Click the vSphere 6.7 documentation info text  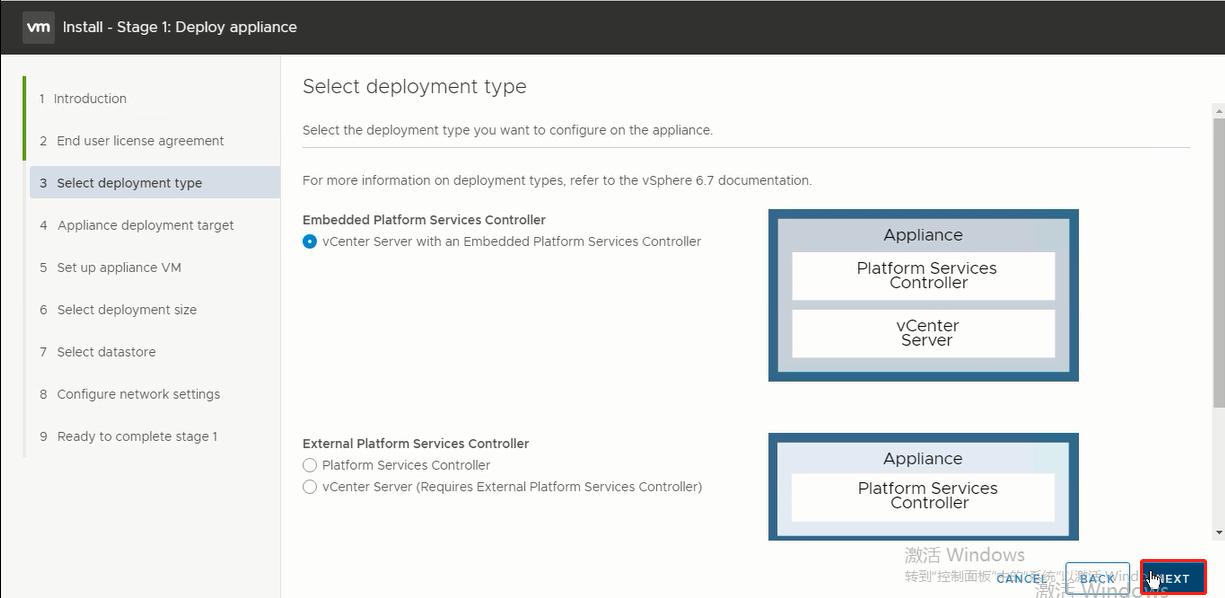(557, 181)
